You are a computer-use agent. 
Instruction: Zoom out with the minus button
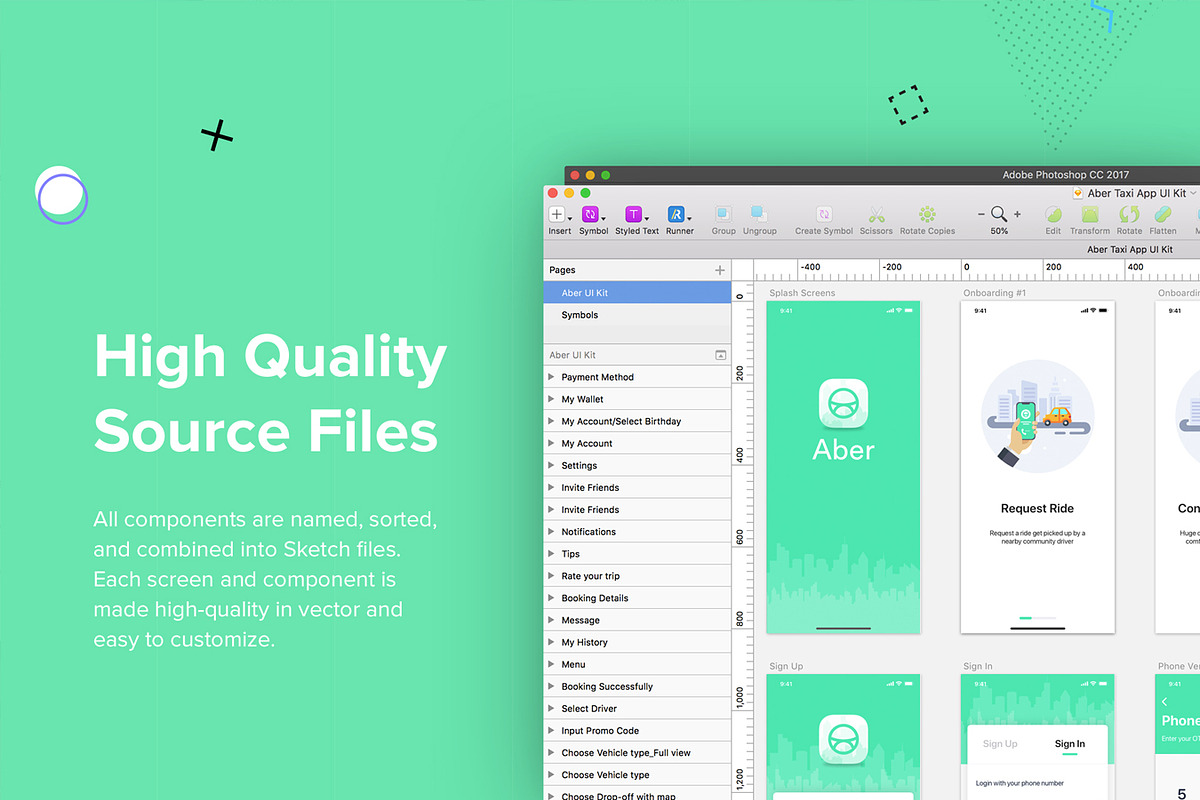click(981, 214)
